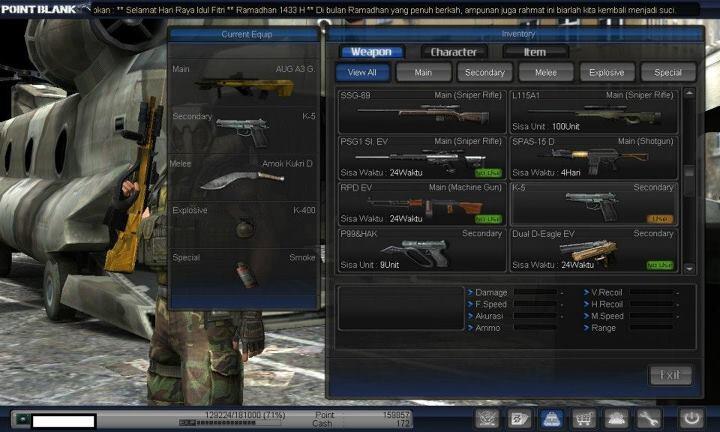Image resolution: width=720 pixels, height=432 pixels.
Task: Click the SPAS-15 D shotgun image
Action: pyautogui.click(x=594, y=160)
